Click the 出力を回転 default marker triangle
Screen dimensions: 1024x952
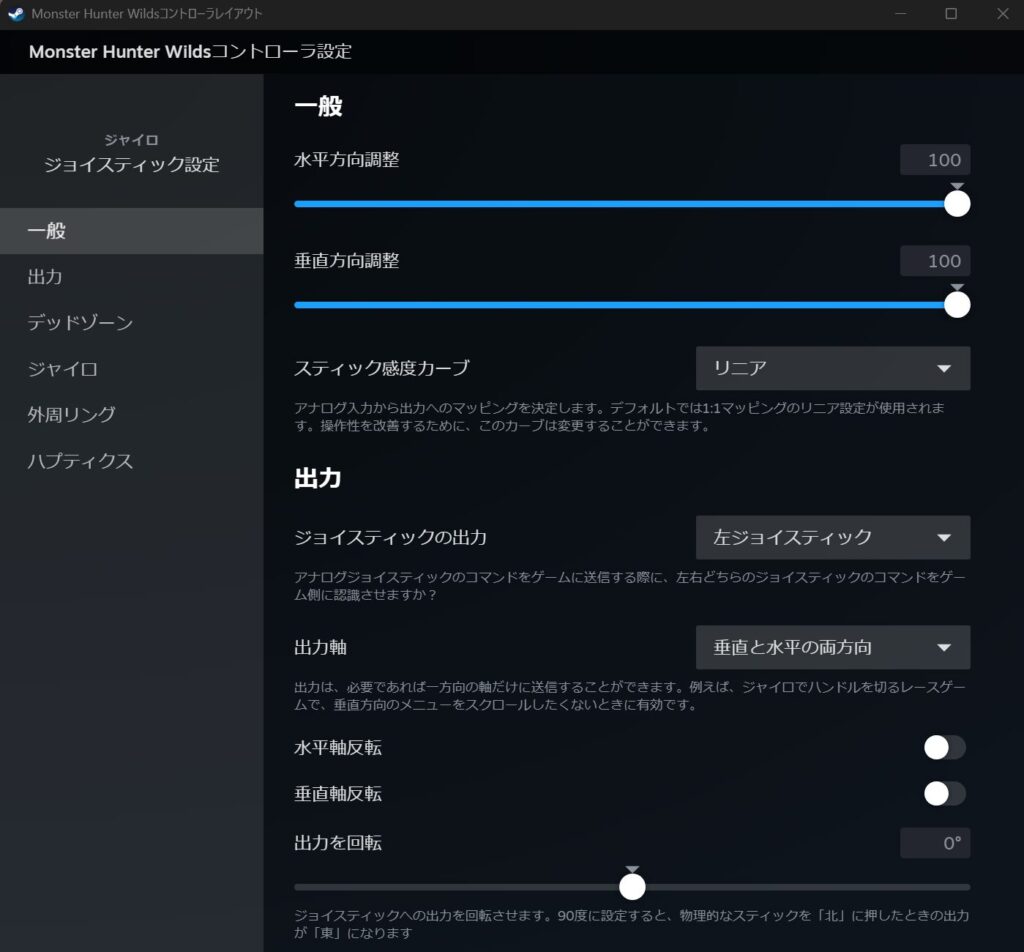click(x=632, y=869)
